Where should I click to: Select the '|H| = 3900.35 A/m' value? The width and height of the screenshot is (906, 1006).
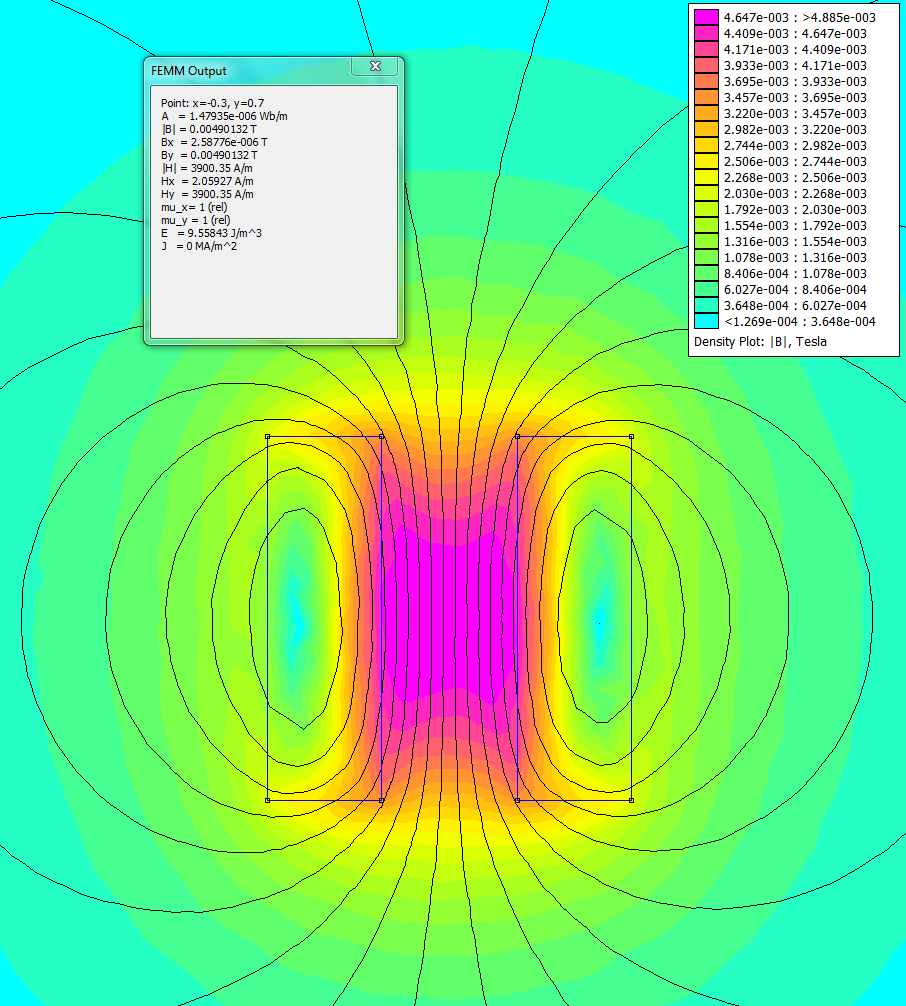(x=207, y=168)
